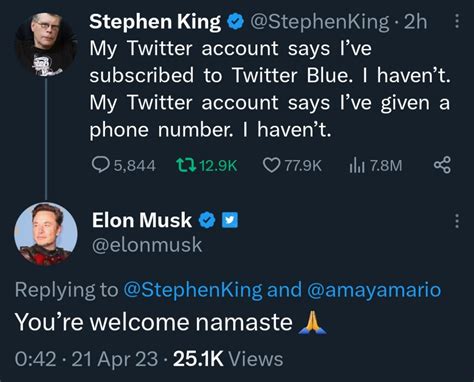The height and width of the screenshot is (382, 474).
Task: Share Stephen King's tweet
Action: (442, 165)
